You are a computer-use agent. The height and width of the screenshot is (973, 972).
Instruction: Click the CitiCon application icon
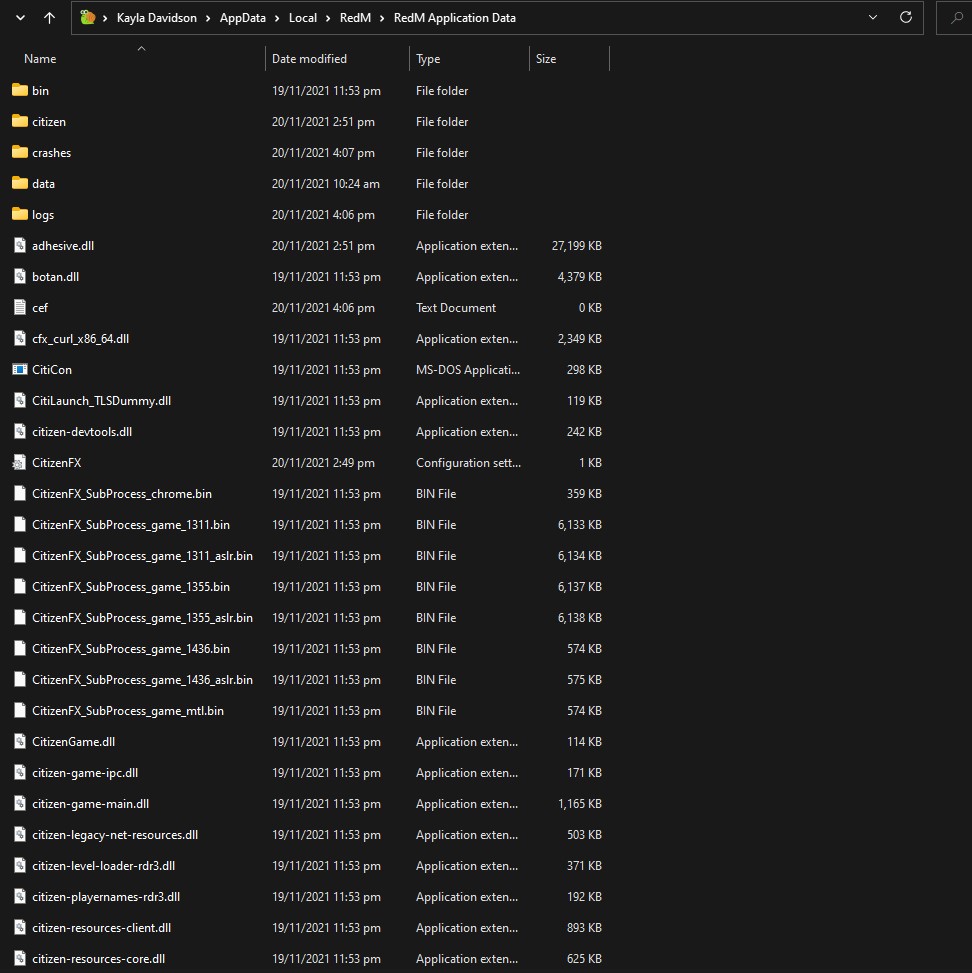pyautogui.click(x=20, y=369)
